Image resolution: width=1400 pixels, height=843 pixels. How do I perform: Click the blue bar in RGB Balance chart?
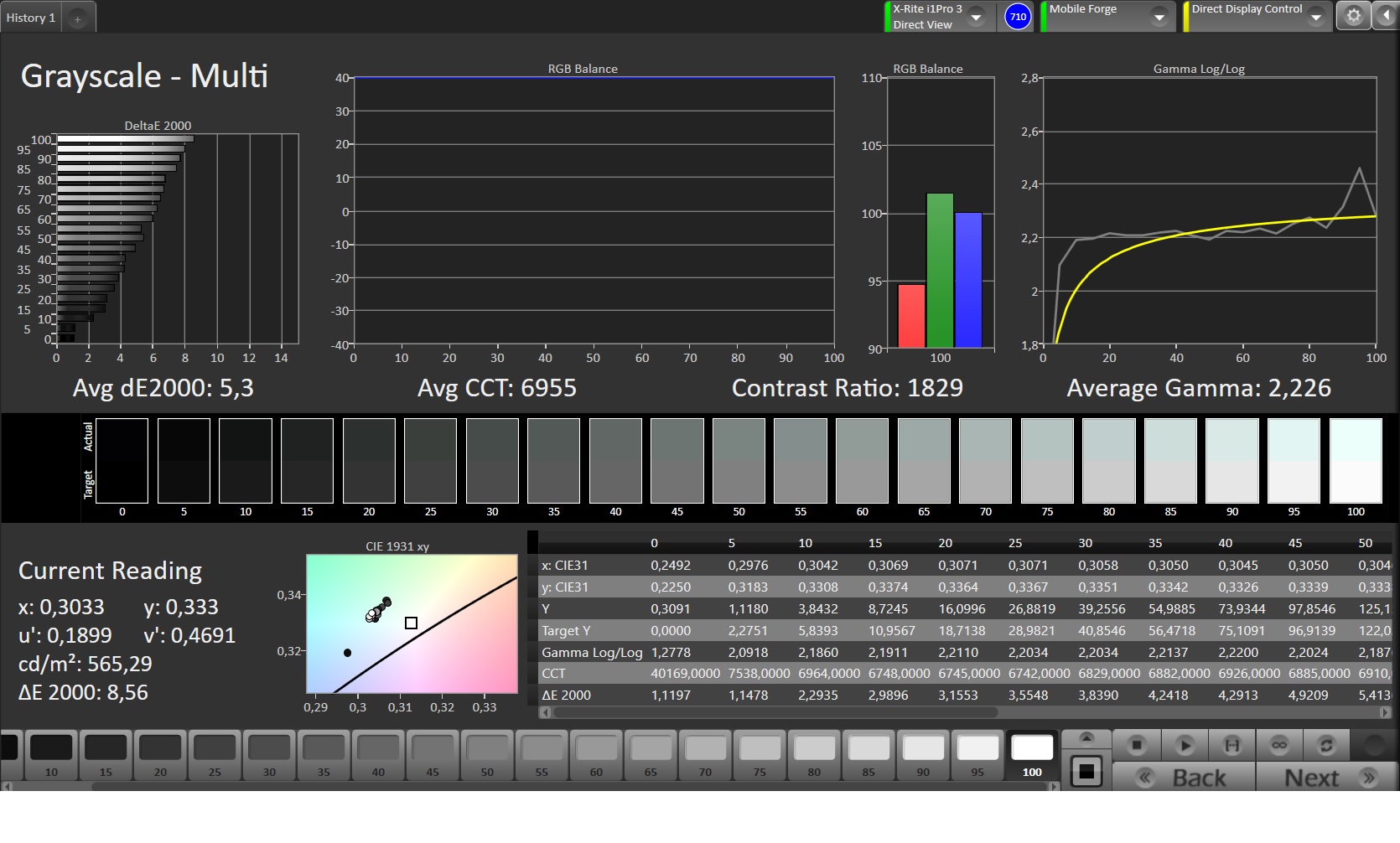[x=968, y=280]
